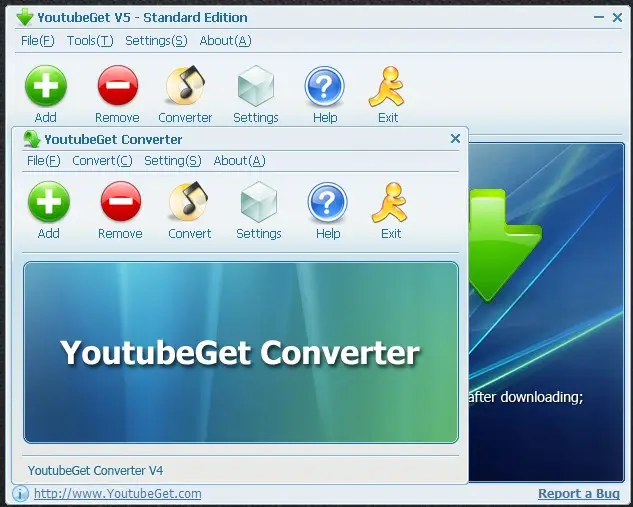
Task: Click the YoutubeGet Converter V4 status text
Action: [95, 471]
